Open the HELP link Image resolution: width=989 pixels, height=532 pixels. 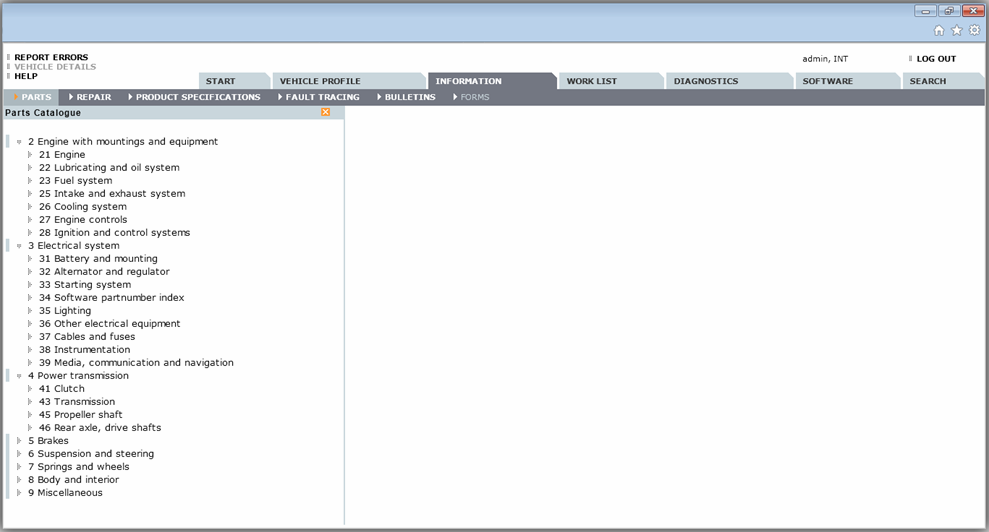pyautogui.click(x=26, y=76)
